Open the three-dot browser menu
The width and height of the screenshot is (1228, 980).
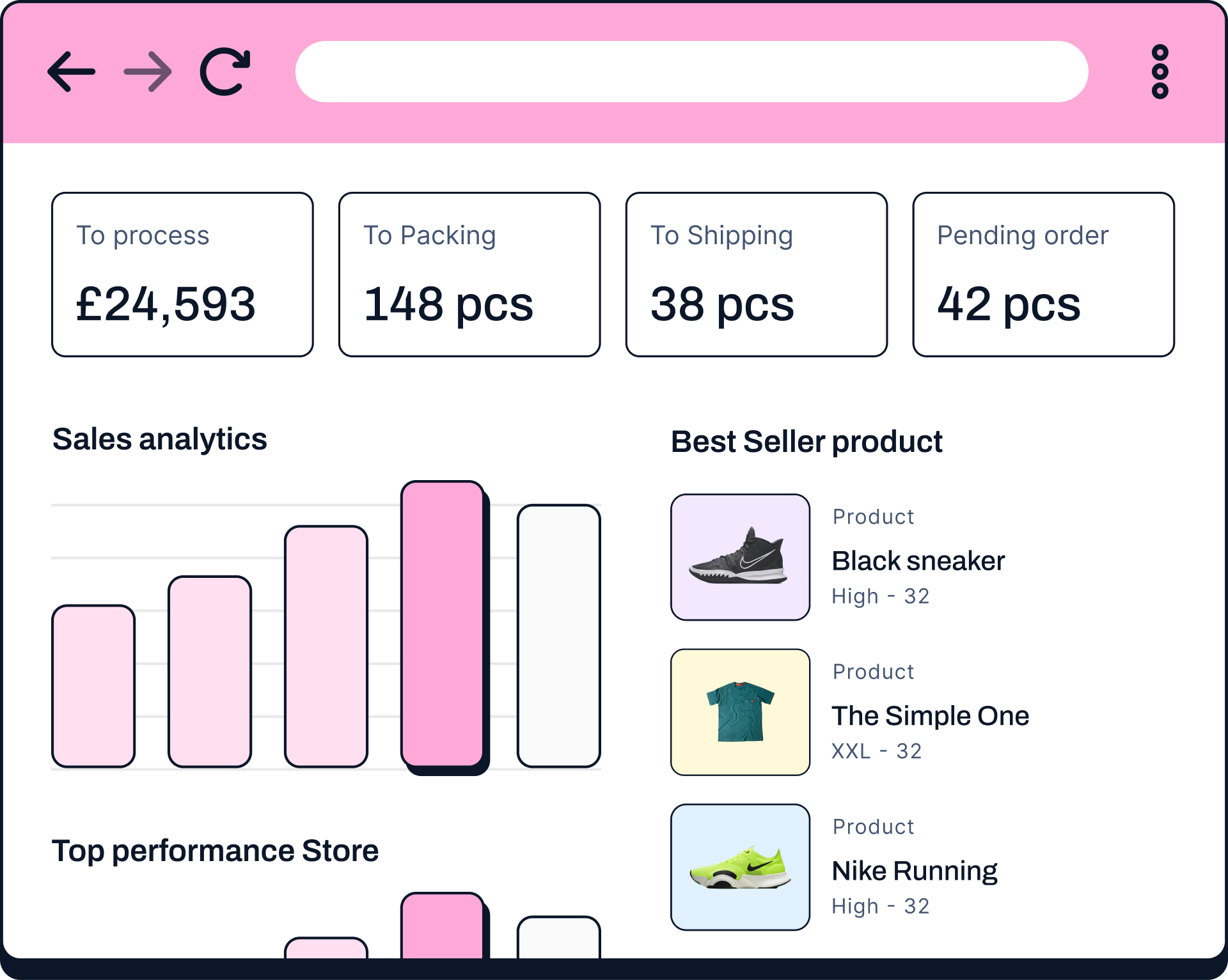[x=1160, y=72]
